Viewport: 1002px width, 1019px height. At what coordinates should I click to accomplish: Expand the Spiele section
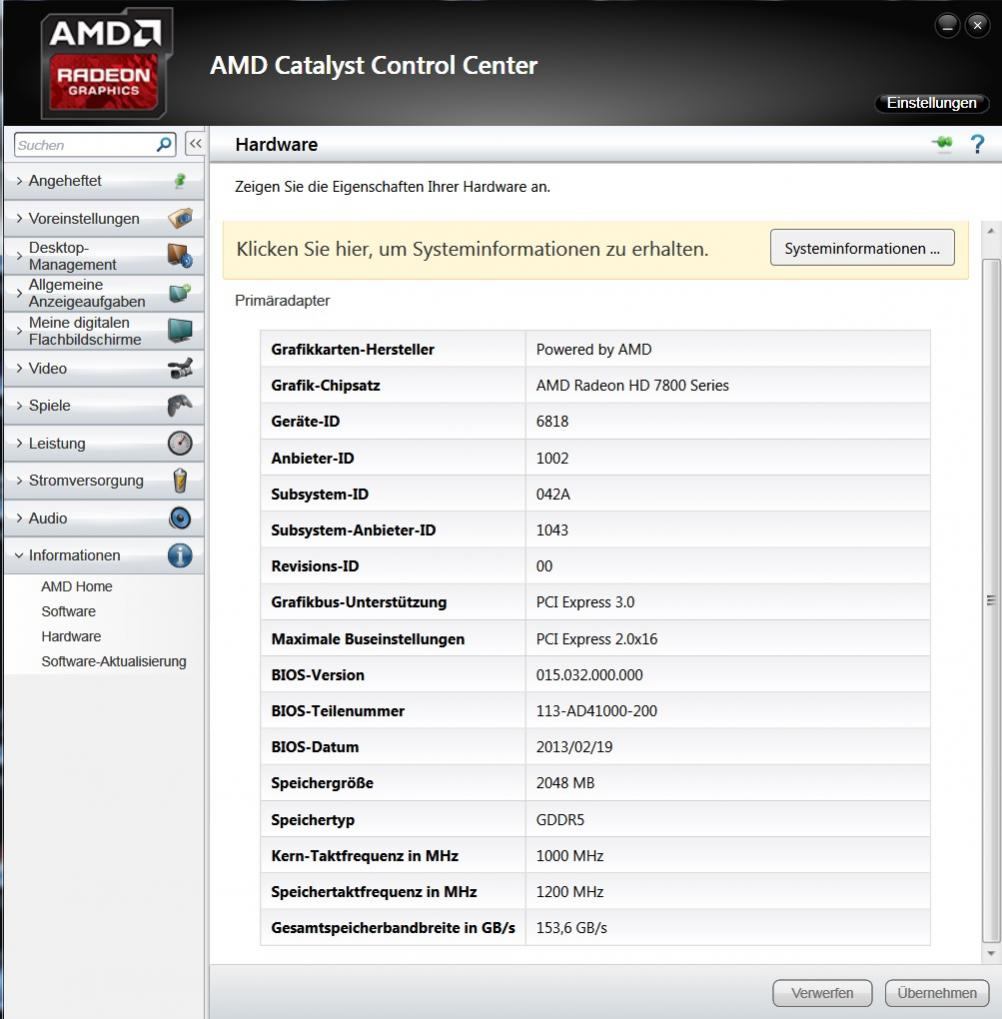104,406
